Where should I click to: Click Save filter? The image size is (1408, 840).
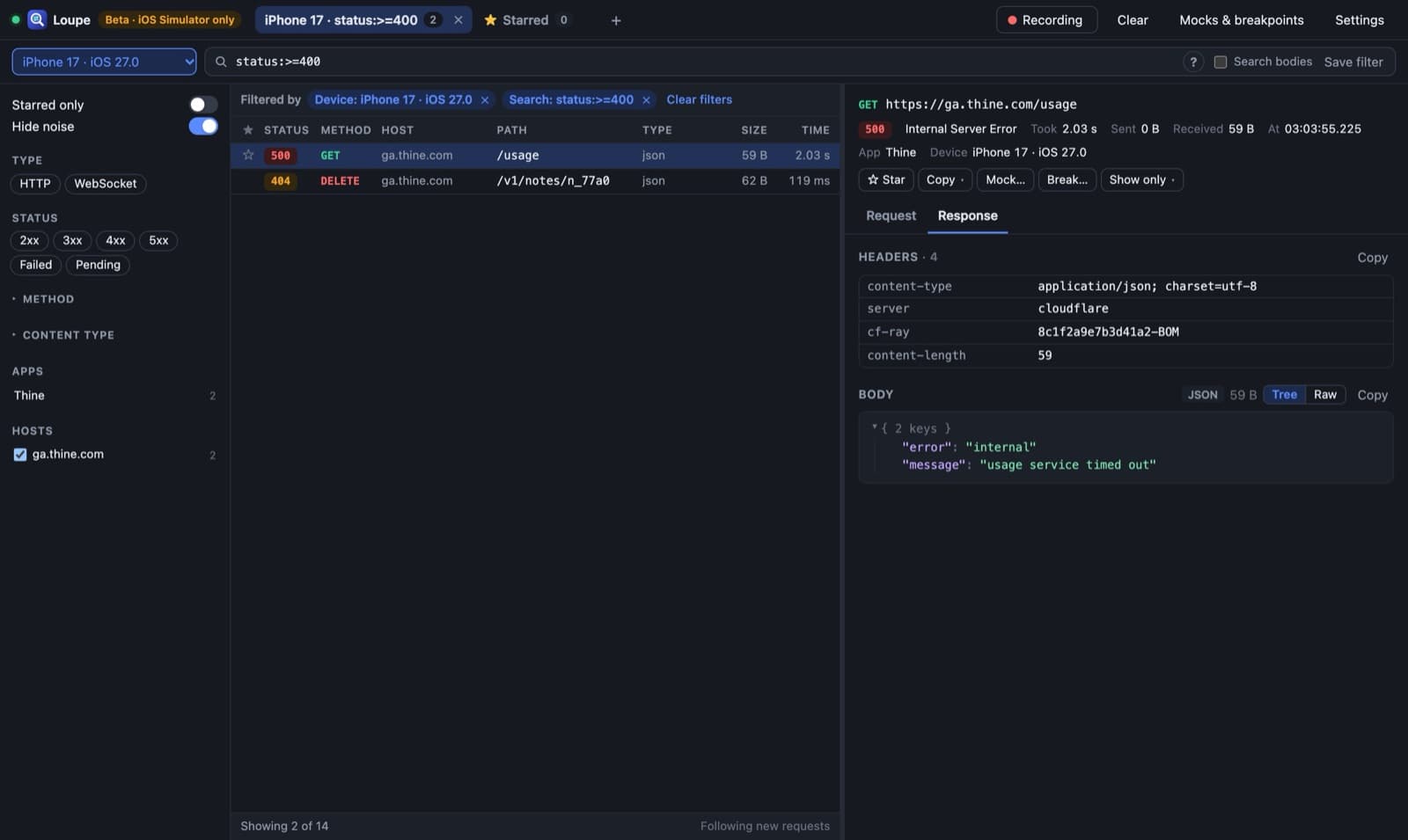coord(1353,62)
